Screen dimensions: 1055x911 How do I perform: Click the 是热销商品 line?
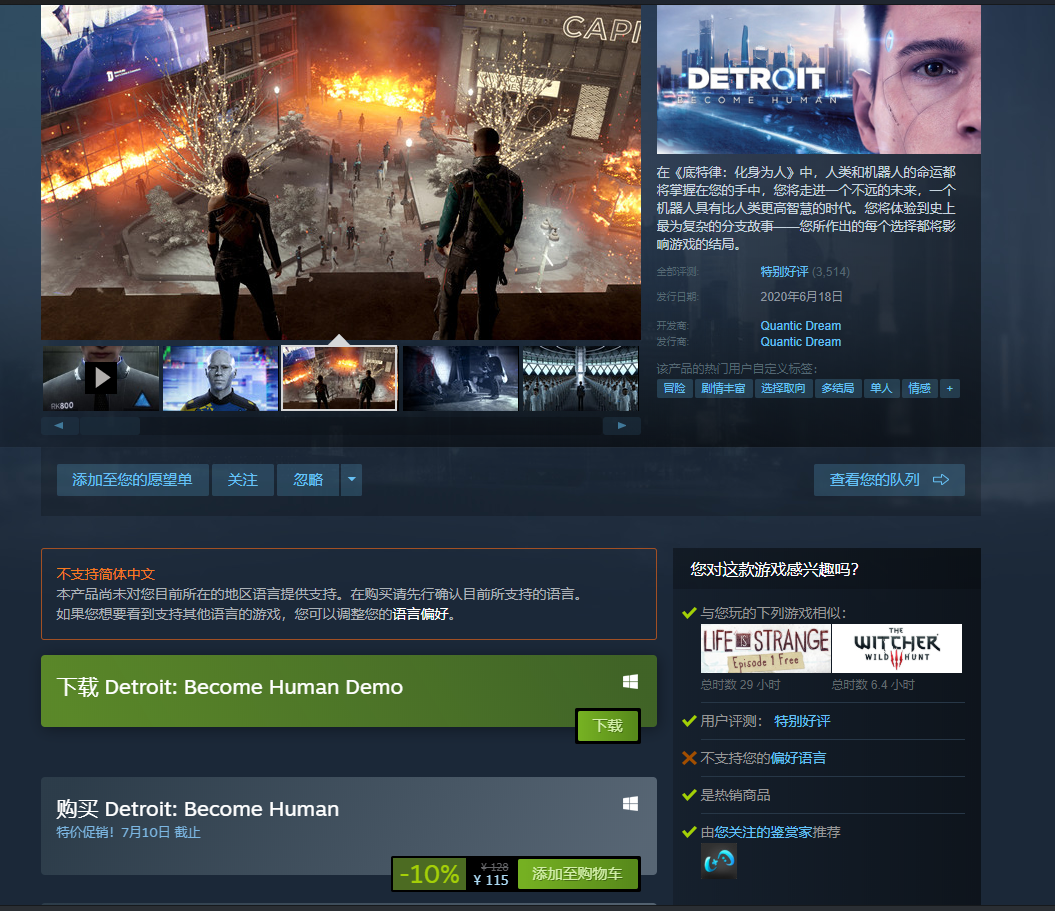[x=735, y=795]
